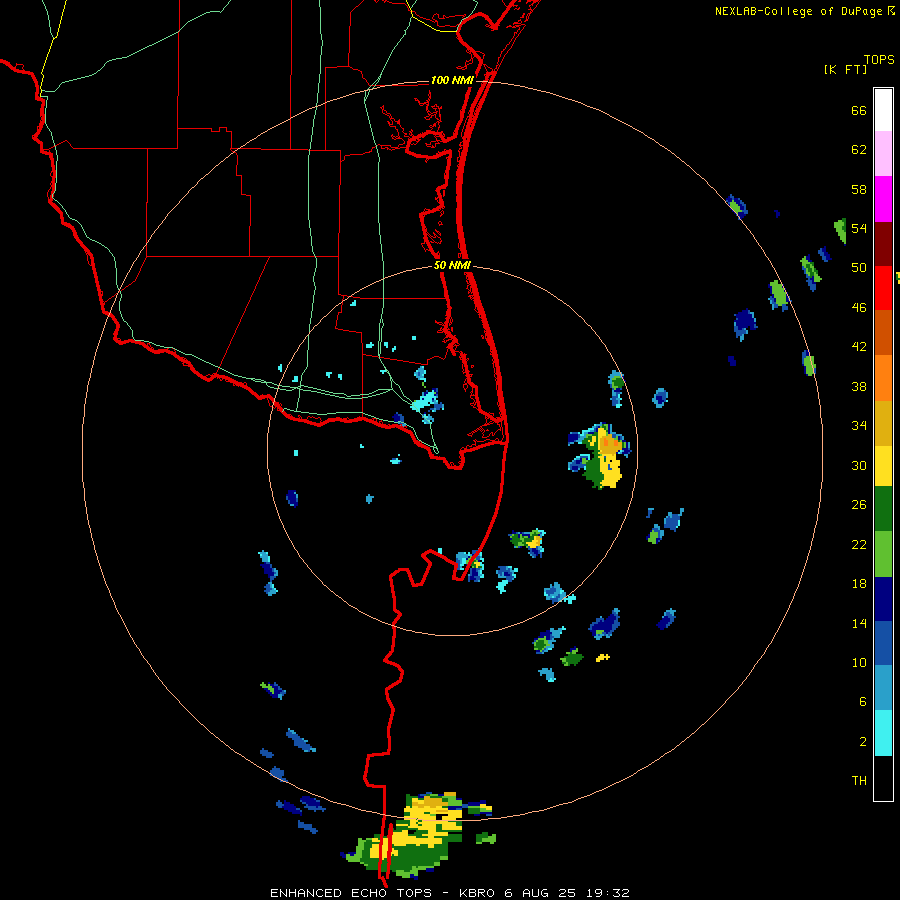Select the dark green legend swatch

coord(883,509)
